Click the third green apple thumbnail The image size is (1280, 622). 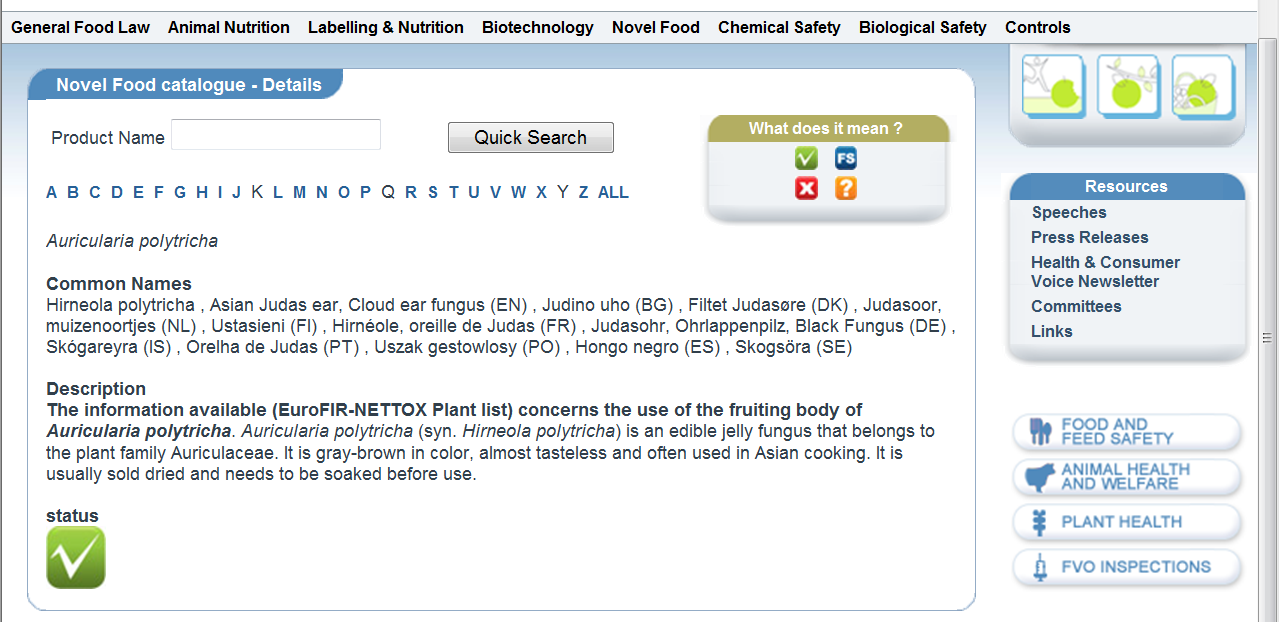pyautogui.click(x=1203, y=86)
